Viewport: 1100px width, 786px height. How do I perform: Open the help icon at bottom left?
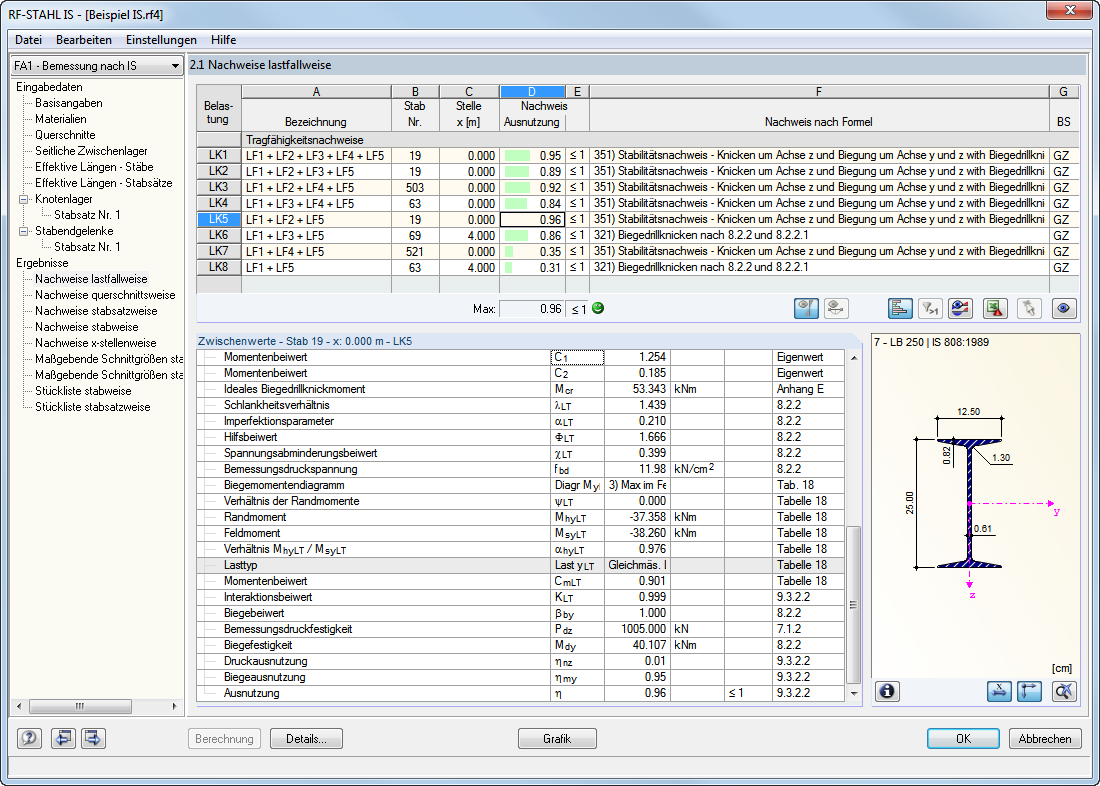29,738
